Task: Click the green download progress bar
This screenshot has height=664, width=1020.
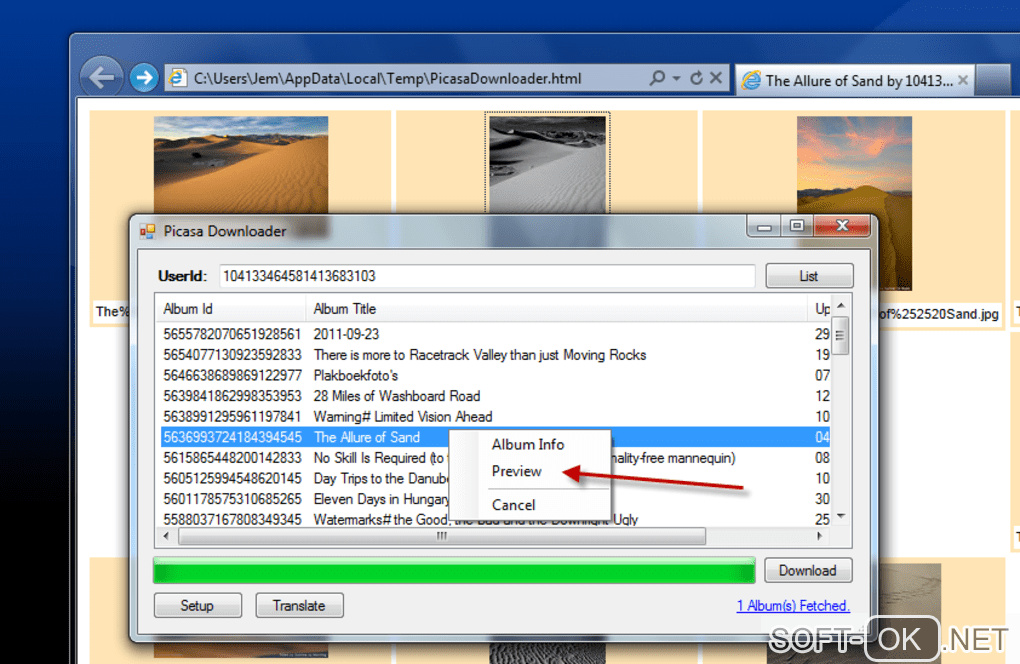Action: (x=454, y=570)
